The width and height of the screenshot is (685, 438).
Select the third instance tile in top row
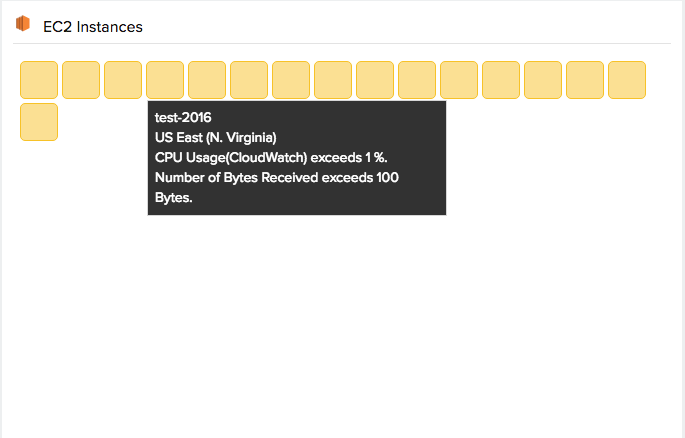coord(123,80)
